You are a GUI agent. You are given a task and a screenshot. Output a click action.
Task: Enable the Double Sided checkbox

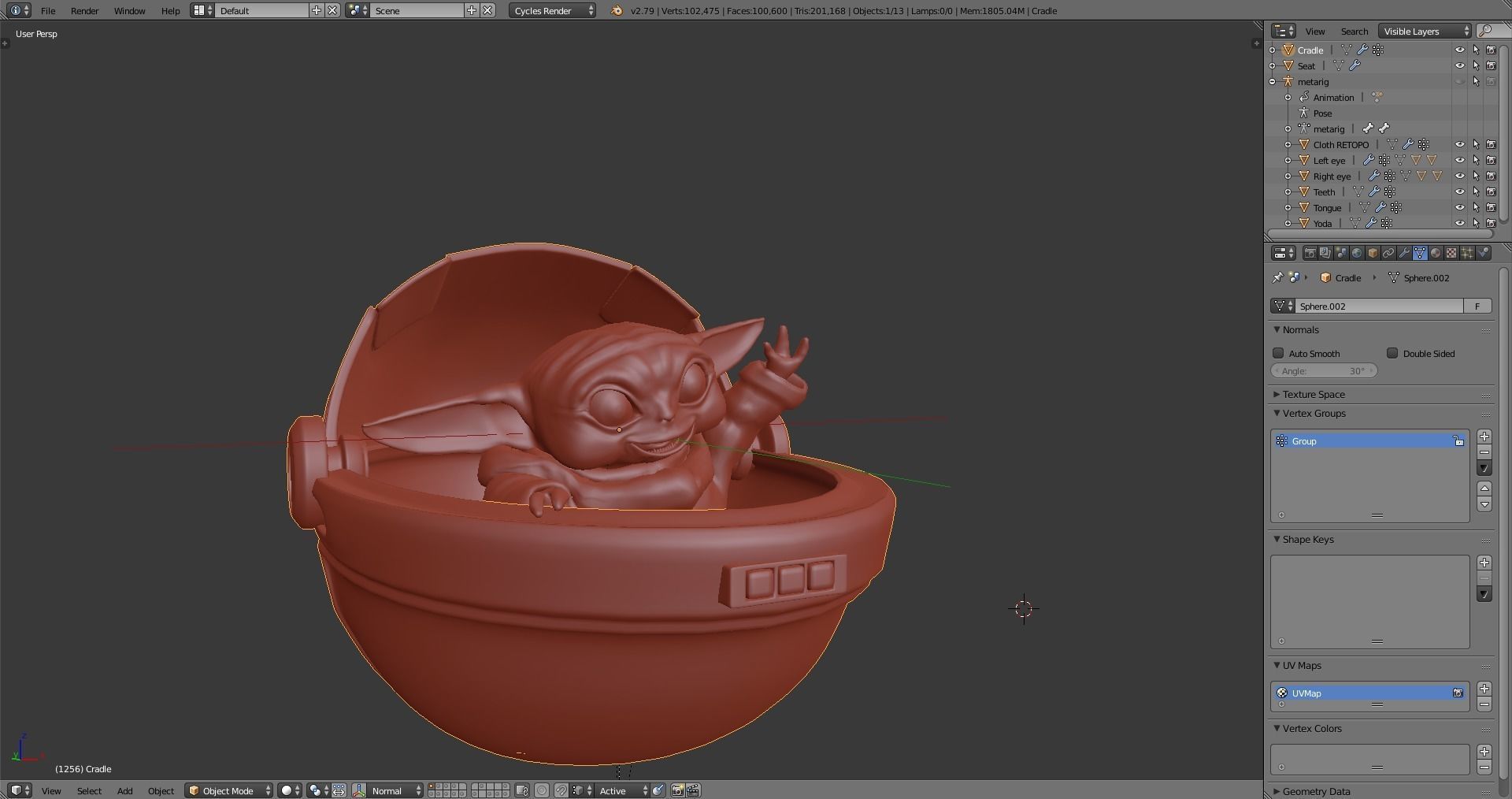pos(1393,353)
